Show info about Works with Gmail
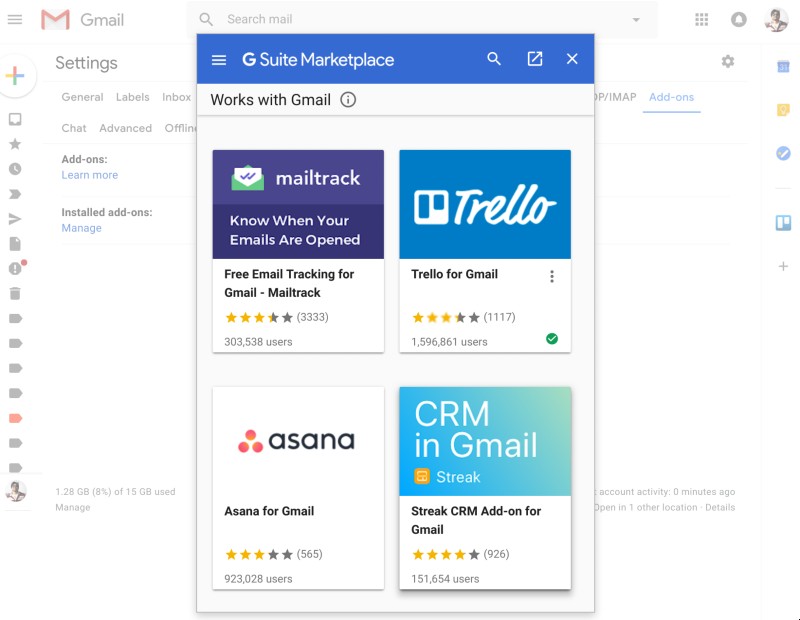Screen dimensions: 800x620 click(x=348, y=100)
